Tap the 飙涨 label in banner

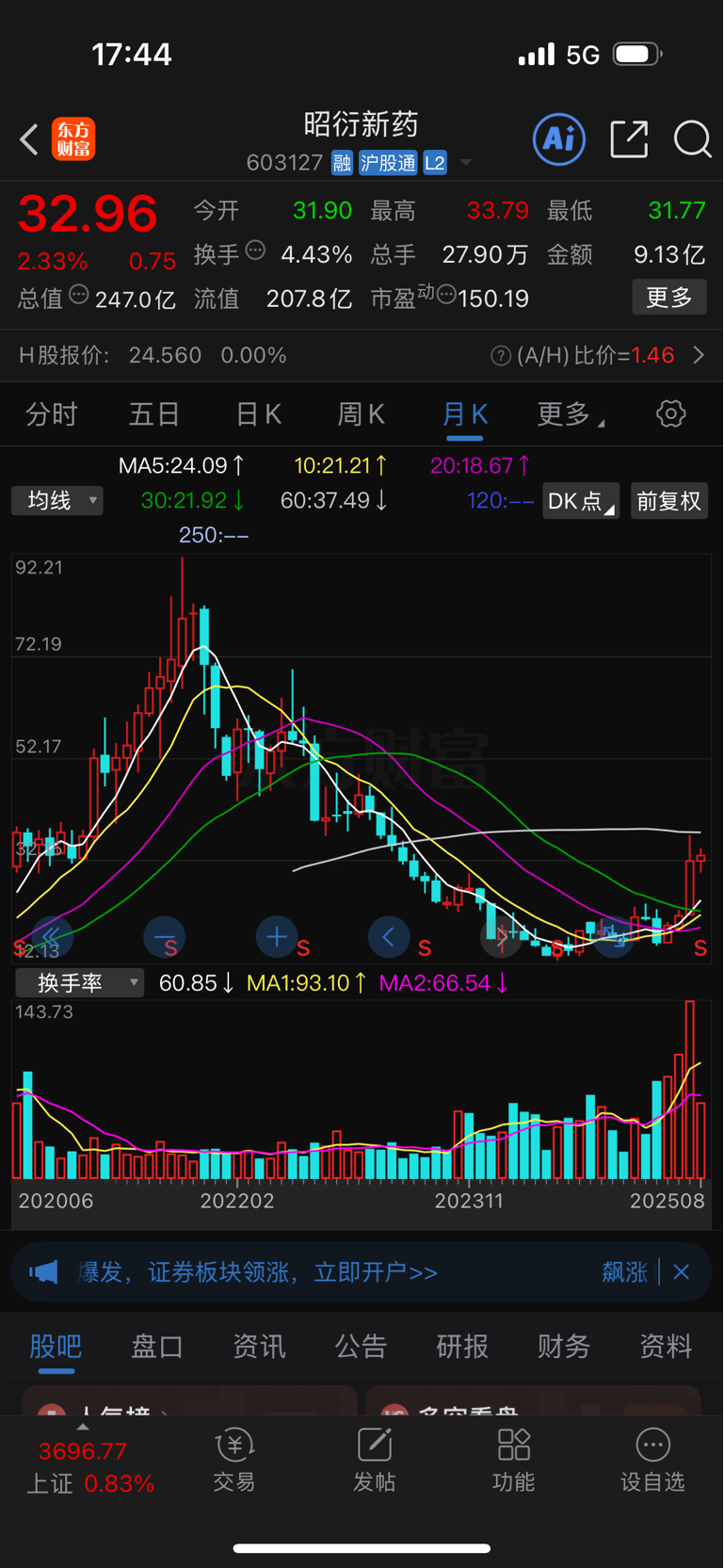(x=625, y=1272)
